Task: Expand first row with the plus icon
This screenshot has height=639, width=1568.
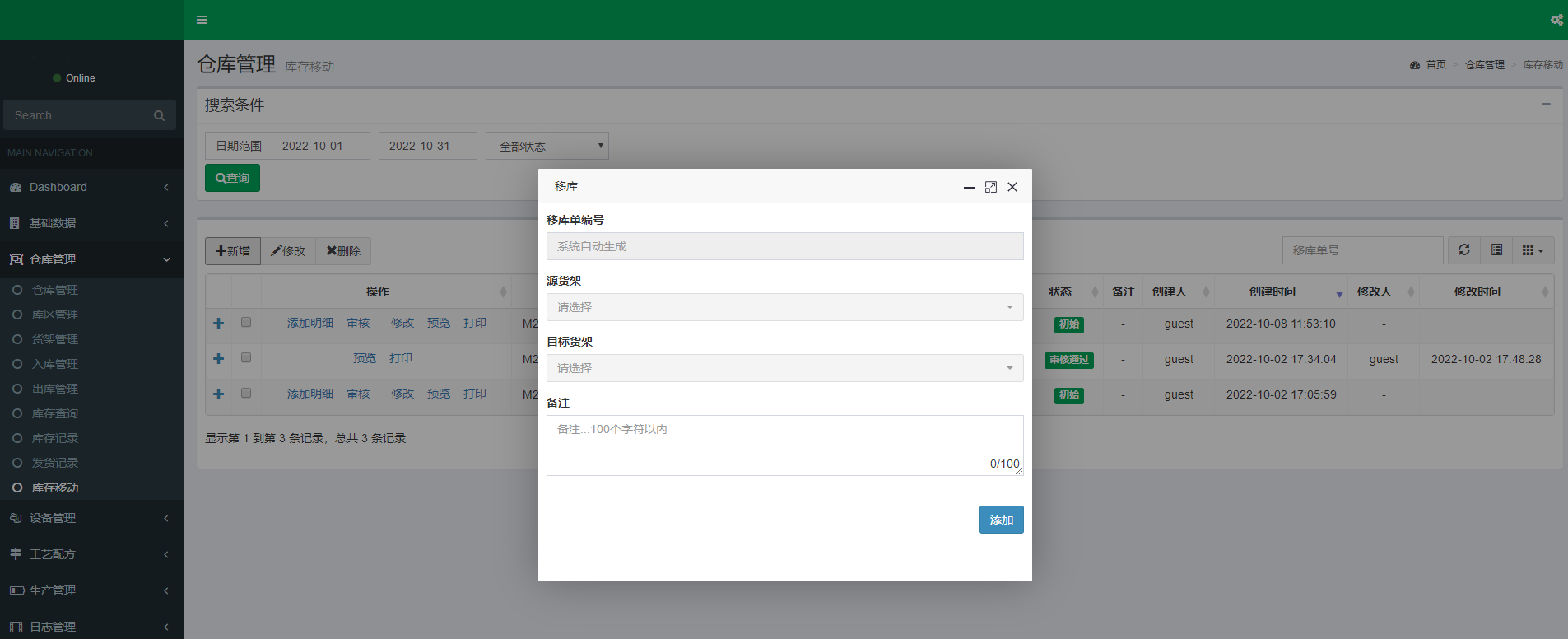Action: [219, 324]
